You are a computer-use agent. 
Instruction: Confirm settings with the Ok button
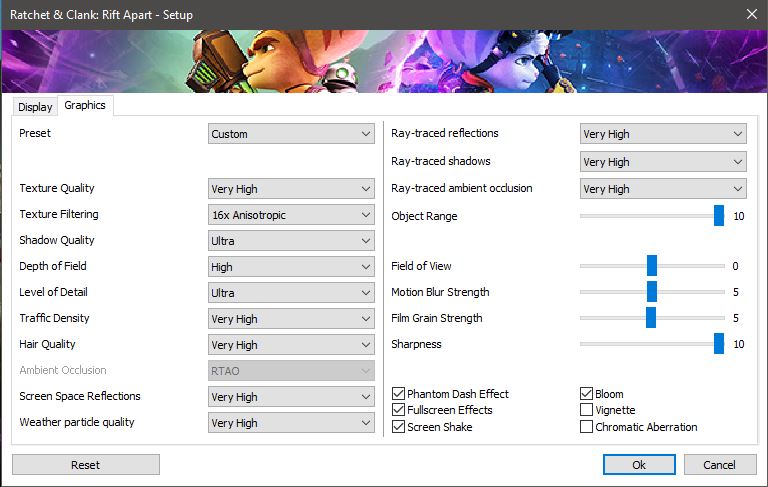639,464
